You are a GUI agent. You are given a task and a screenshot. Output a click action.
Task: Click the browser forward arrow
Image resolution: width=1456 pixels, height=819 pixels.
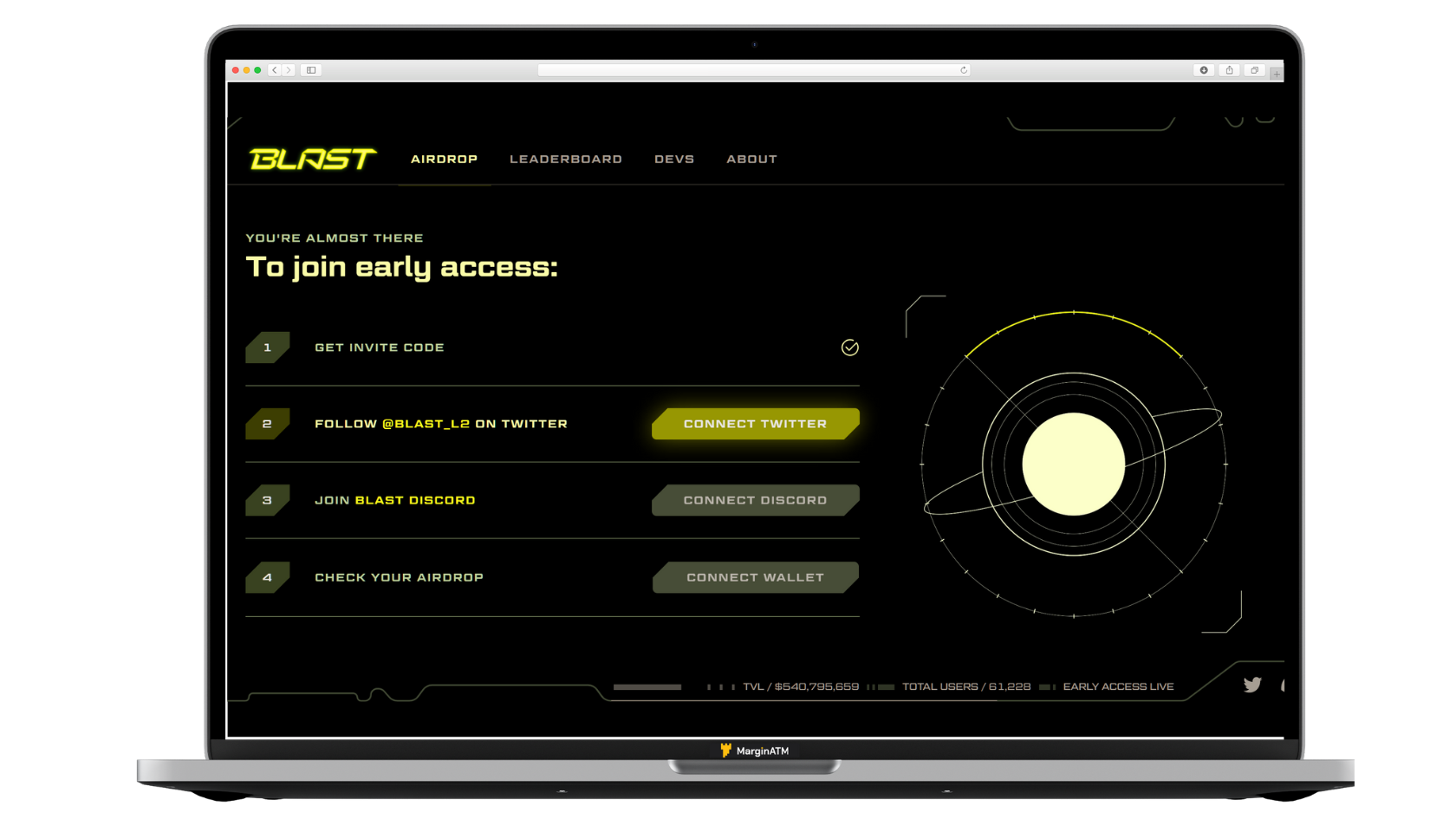(x=289, y=70)
